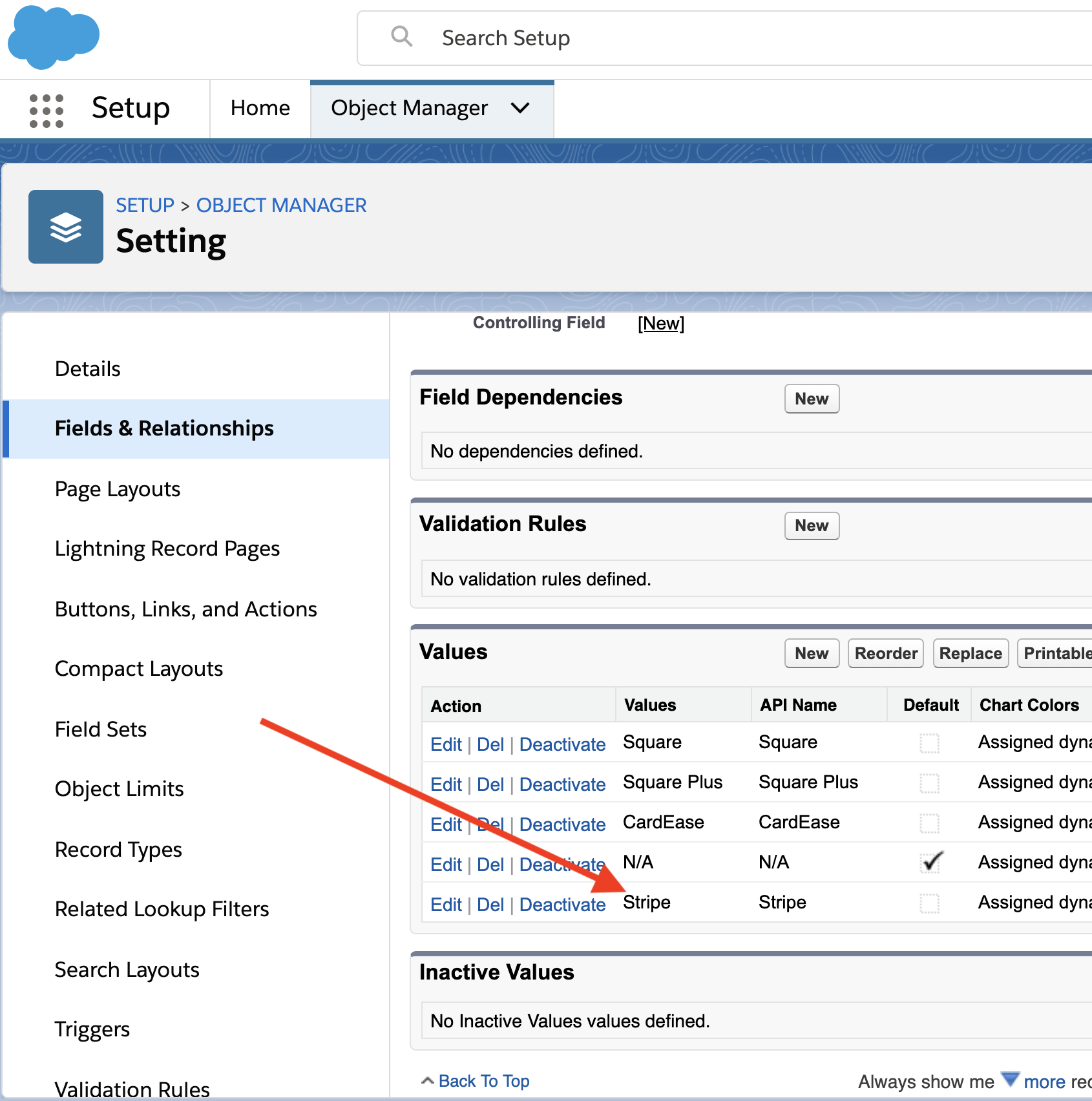Screen dimensions: 1092x1101
Task: Click the Setting object layers icon
Action: (x=66, y=227)
